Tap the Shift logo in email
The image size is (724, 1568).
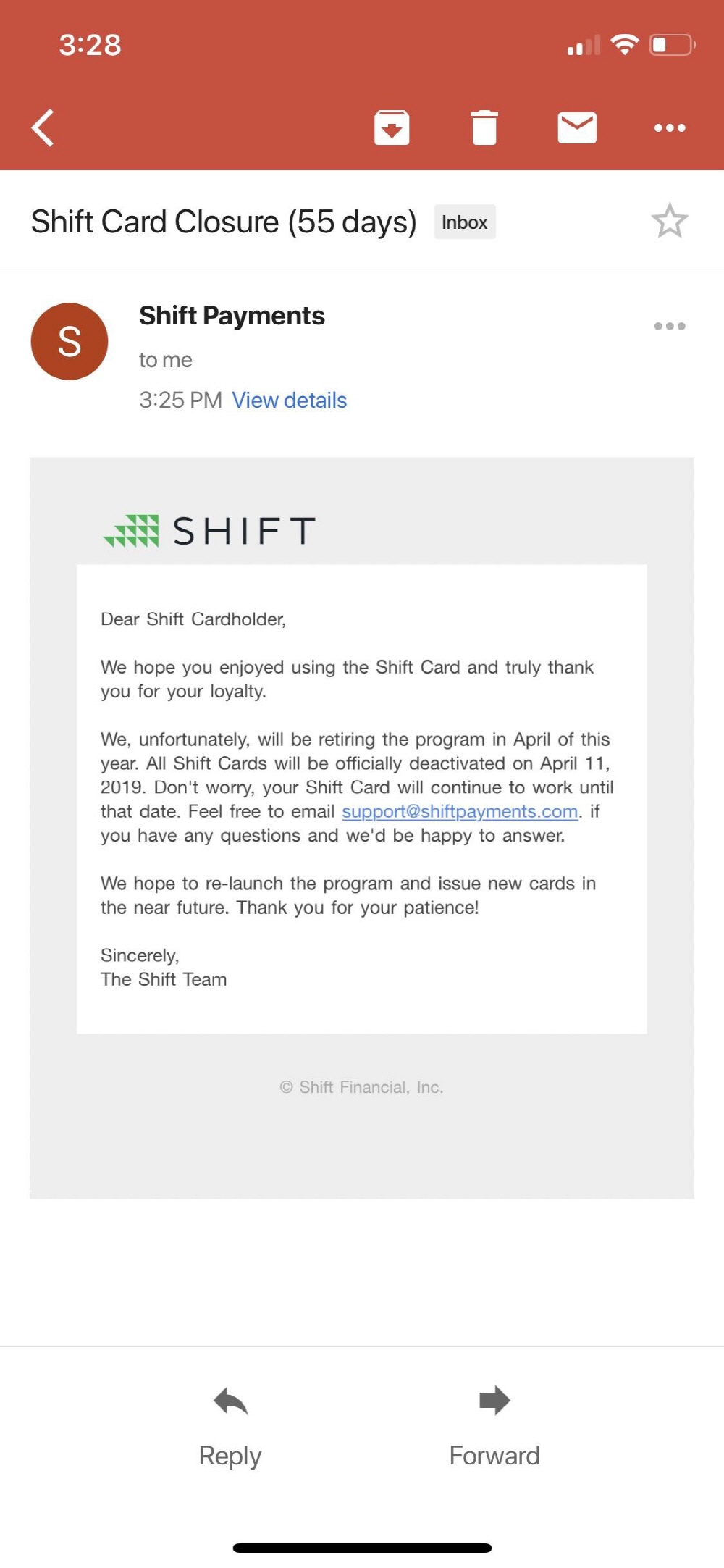209,530
